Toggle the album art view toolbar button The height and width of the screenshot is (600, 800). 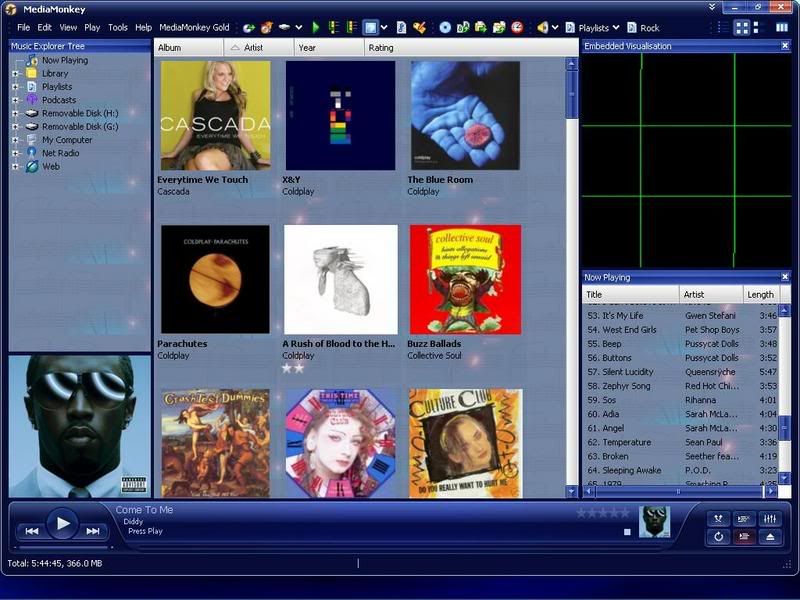coord(370,28)
